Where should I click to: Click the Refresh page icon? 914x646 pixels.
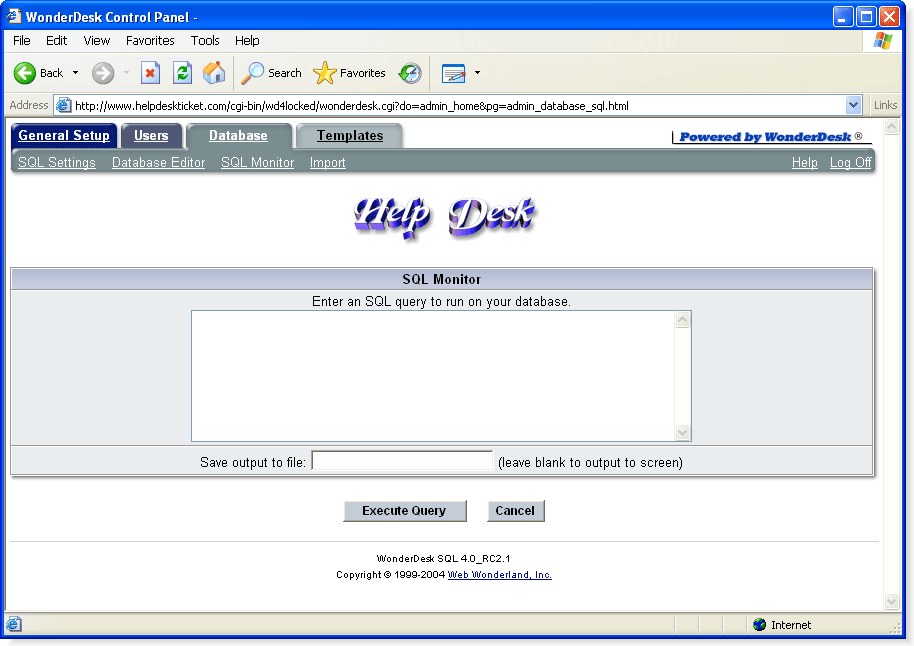[x=182, y=73]
